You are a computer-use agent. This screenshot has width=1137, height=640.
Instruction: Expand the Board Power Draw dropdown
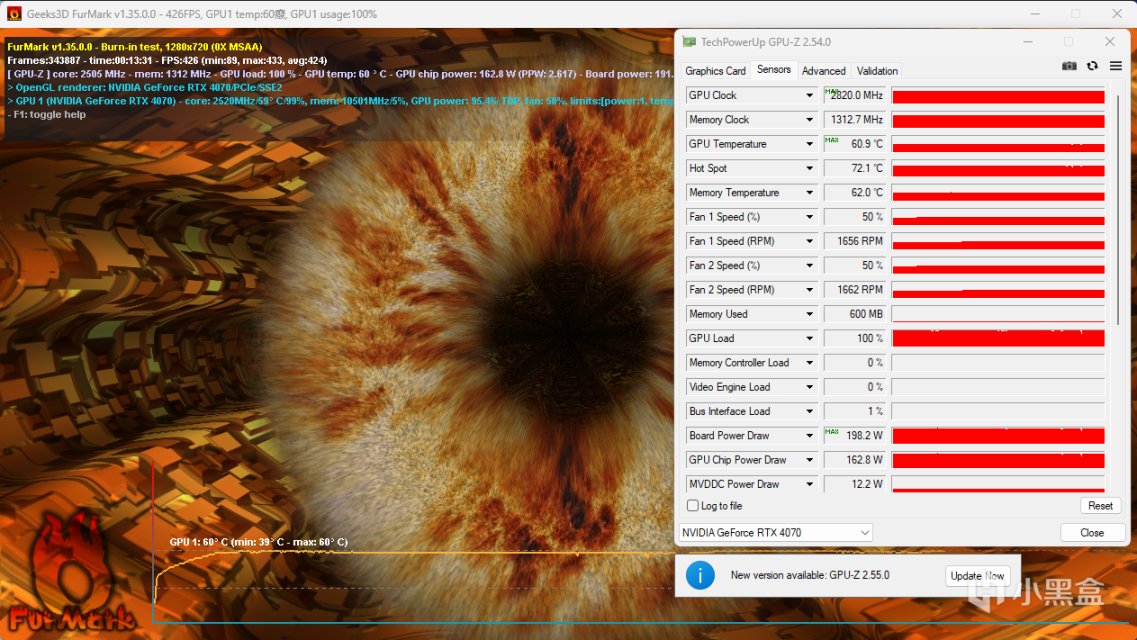809,436
